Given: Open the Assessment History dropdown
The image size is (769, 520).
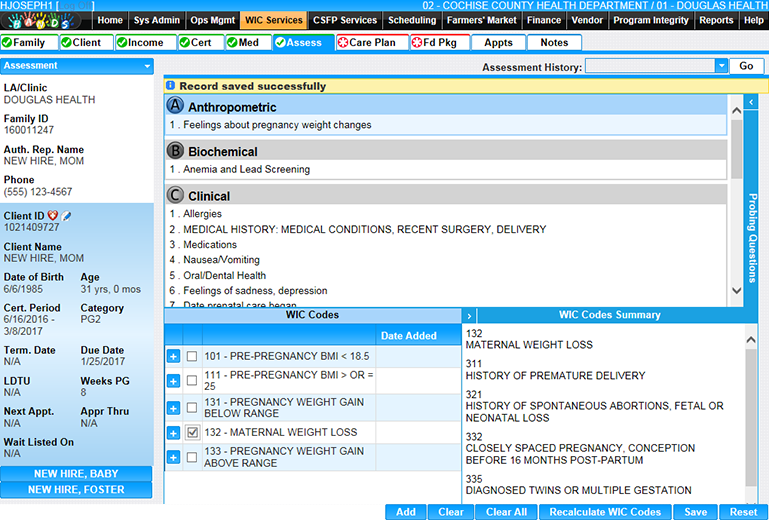Looking at the screenshot, I should click(x=721, y=66).
